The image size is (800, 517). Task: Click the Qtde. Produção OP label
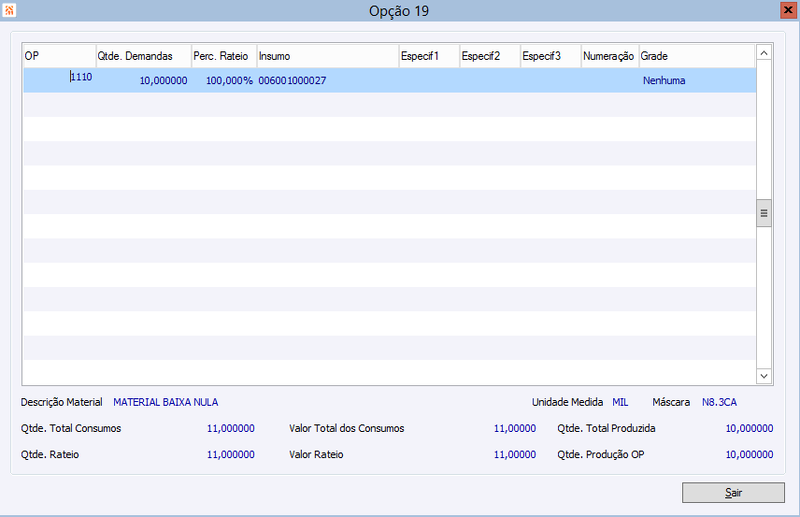tap(601, 454)
